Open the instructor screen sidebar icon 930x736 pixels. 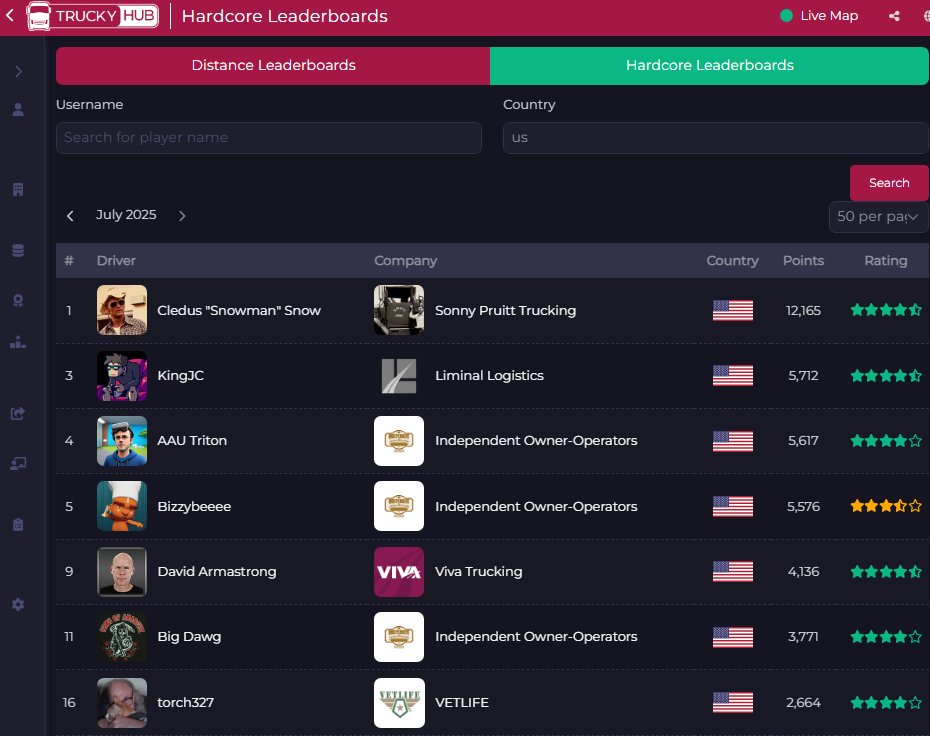[18, 463]
